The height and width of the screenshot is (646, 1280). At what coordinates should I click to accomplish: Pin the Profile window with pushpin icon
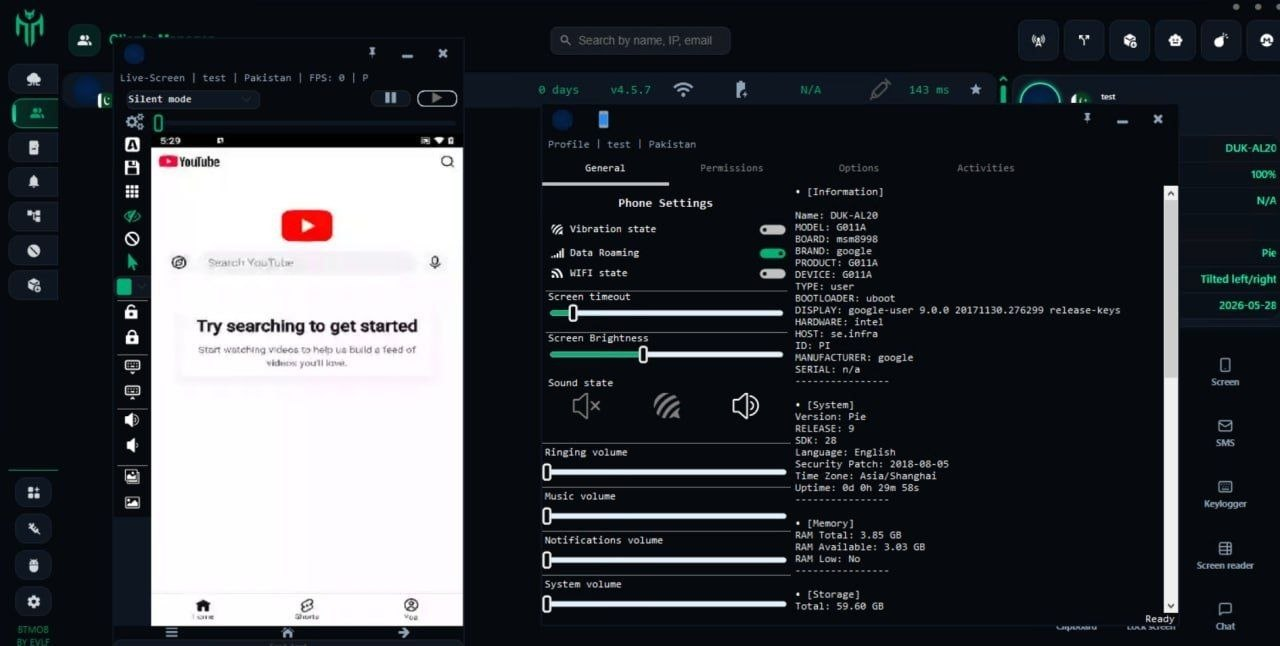coord(1087,118)
